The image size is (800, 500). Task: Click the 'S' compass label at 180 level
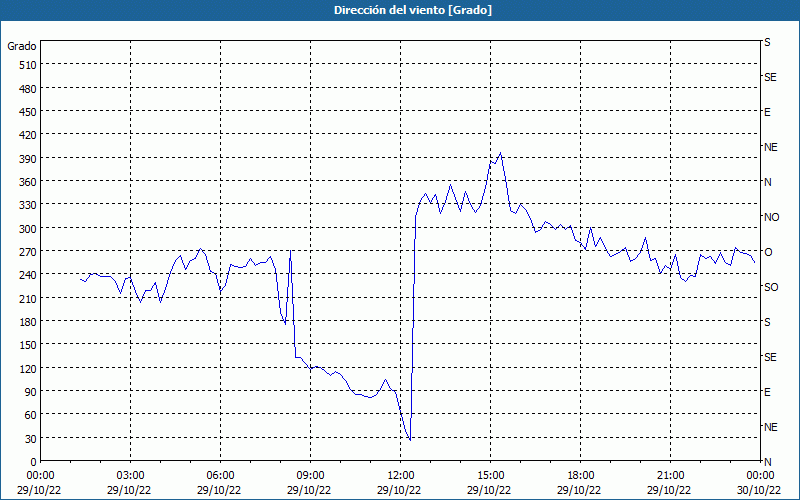(x=767, y=322)
